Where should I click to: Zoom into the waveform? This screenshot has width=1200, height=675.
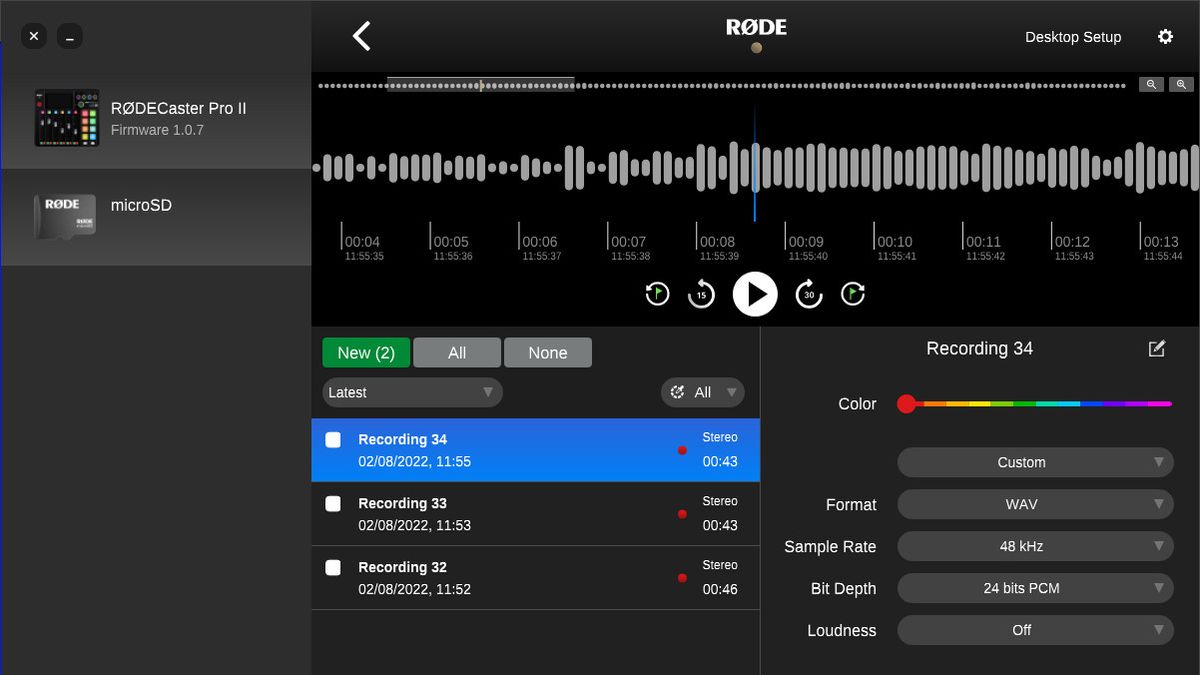1181,84
